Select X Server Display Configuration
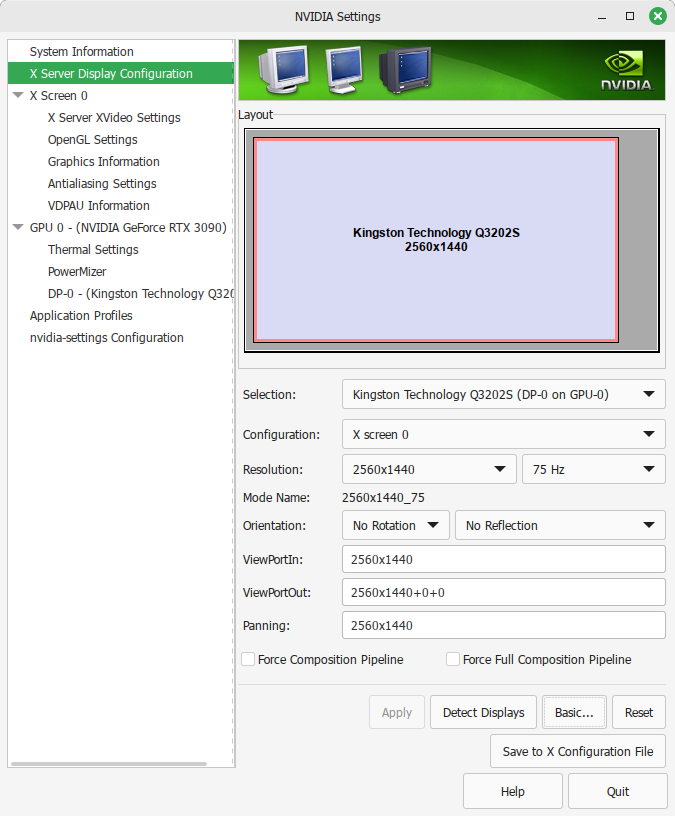Screen dimensions: 675x816 [121, 73]
